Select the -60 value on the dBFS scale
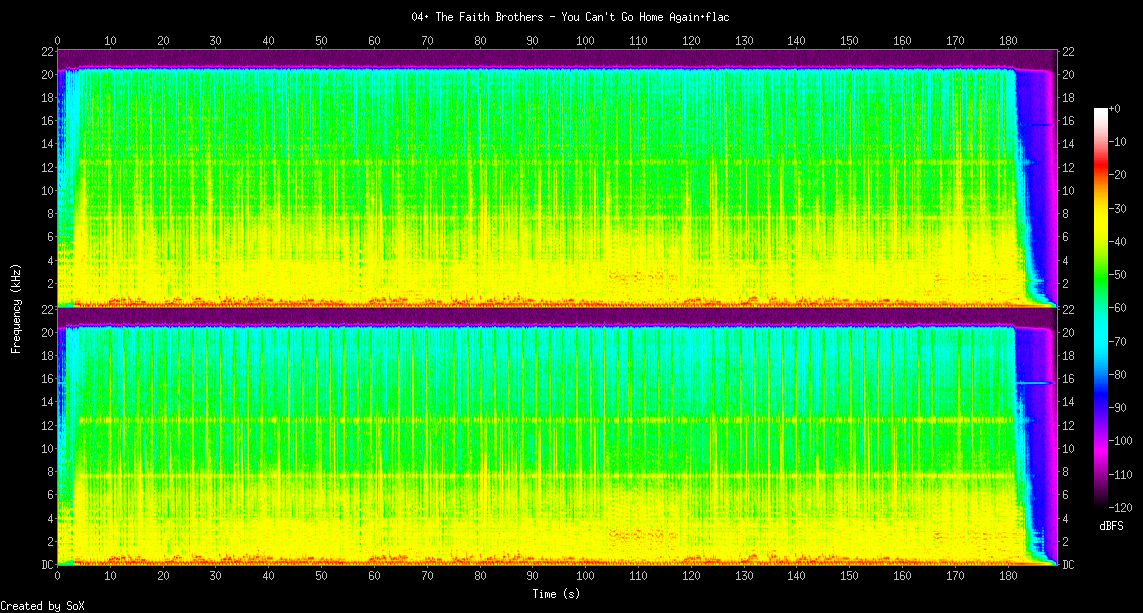This screenshot has height=613, width=1143. point(1119,307)
